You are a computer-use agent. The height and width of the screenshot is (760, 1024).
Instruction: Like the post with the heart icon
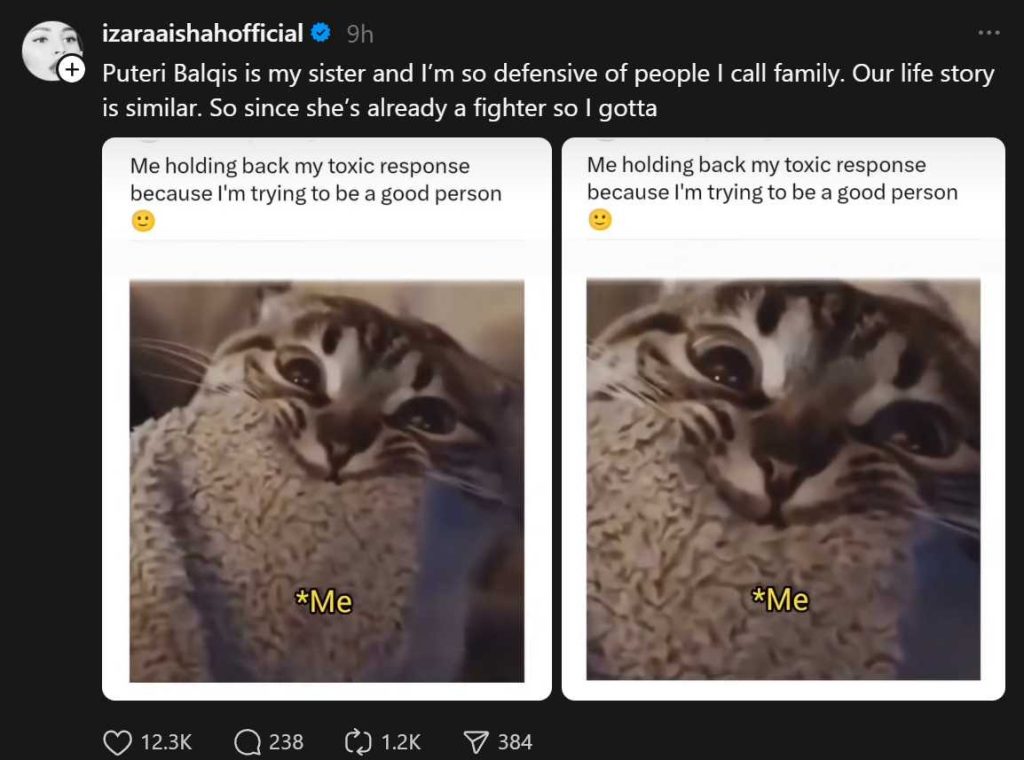coord(118,741)
